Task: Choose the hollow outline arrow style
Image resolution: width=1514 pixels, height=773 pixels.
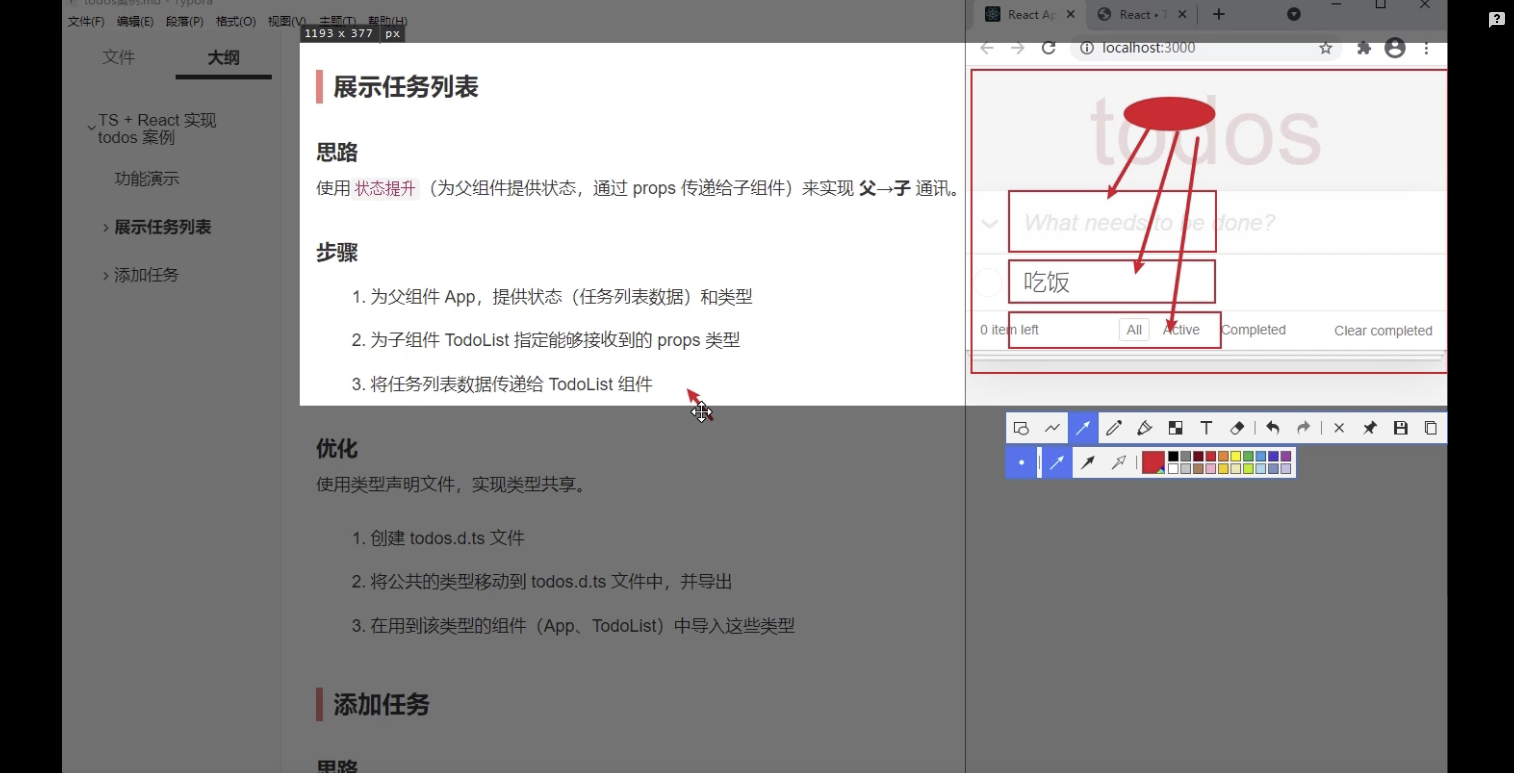Action: 1119,462
